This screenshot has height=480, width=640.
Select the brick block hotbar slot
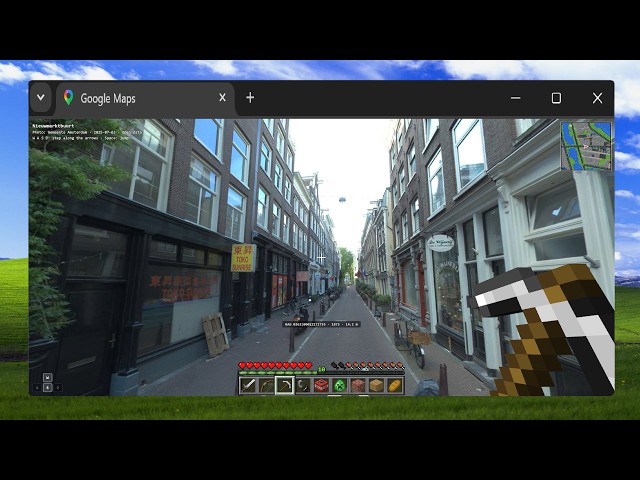pyautogui.click(x=358, y=386)
